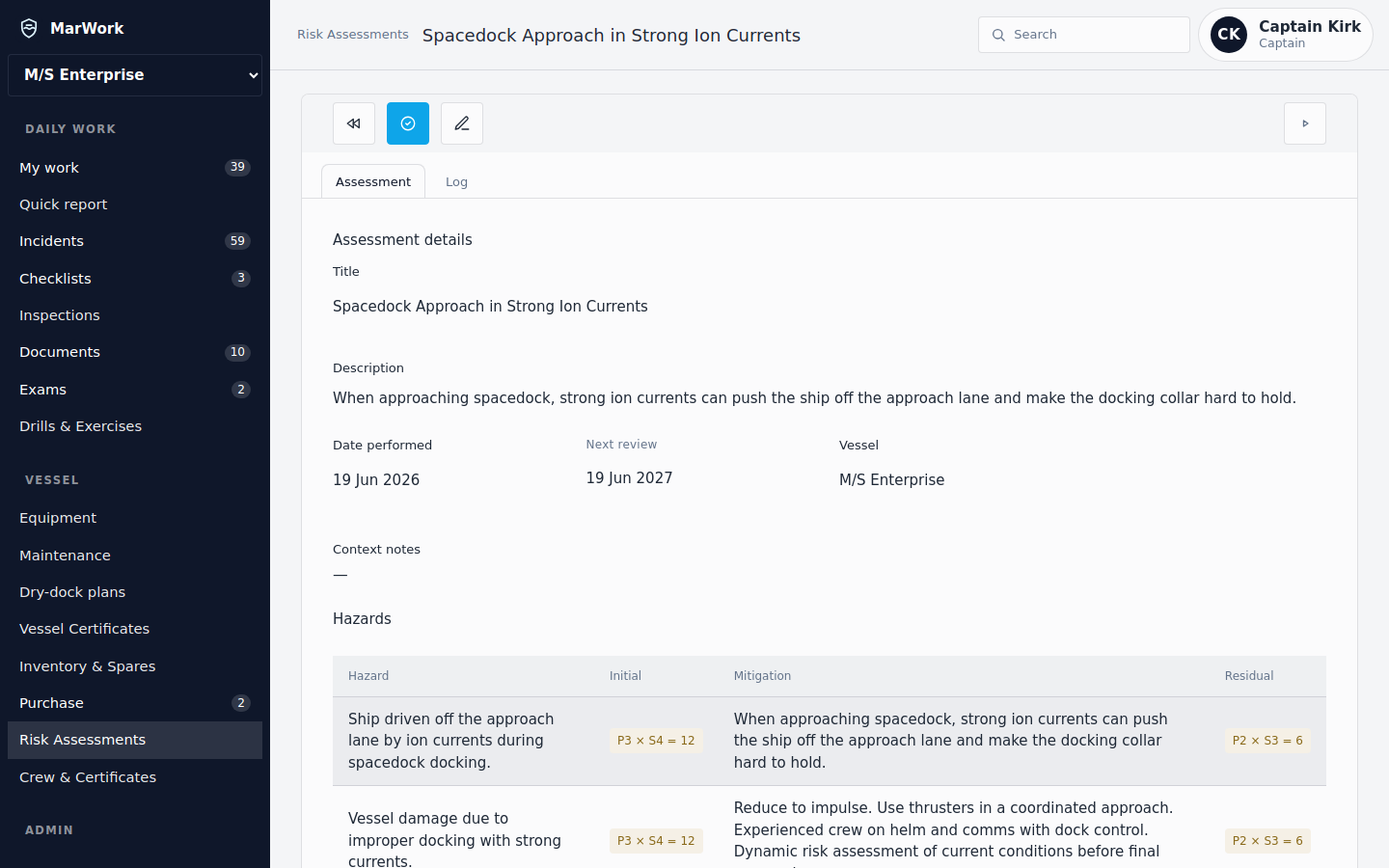Screen dimensions: 1389x868
Task: Click the play arrow button at toolbar right
Action: (x=1305, y=123)
